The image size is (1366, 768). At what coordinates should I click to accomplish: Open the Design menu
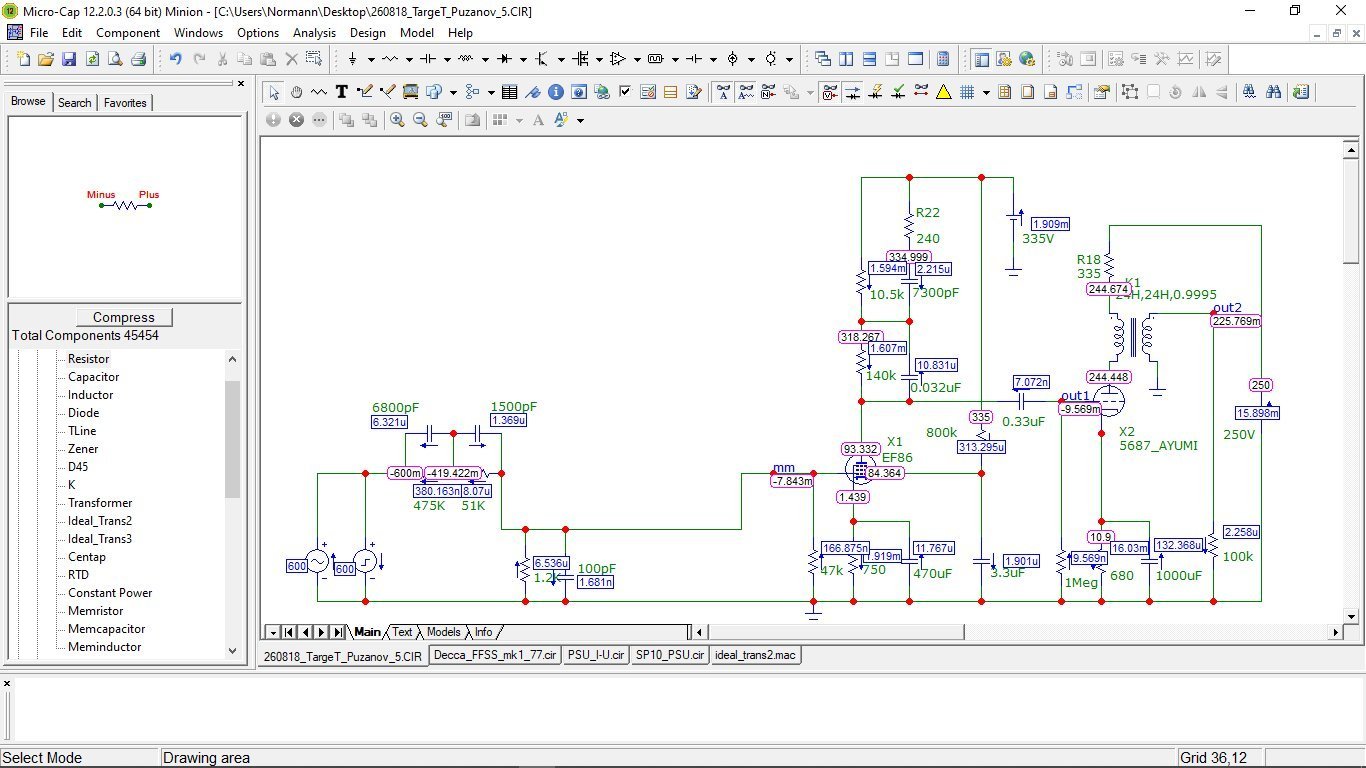(x=368, y=33)
